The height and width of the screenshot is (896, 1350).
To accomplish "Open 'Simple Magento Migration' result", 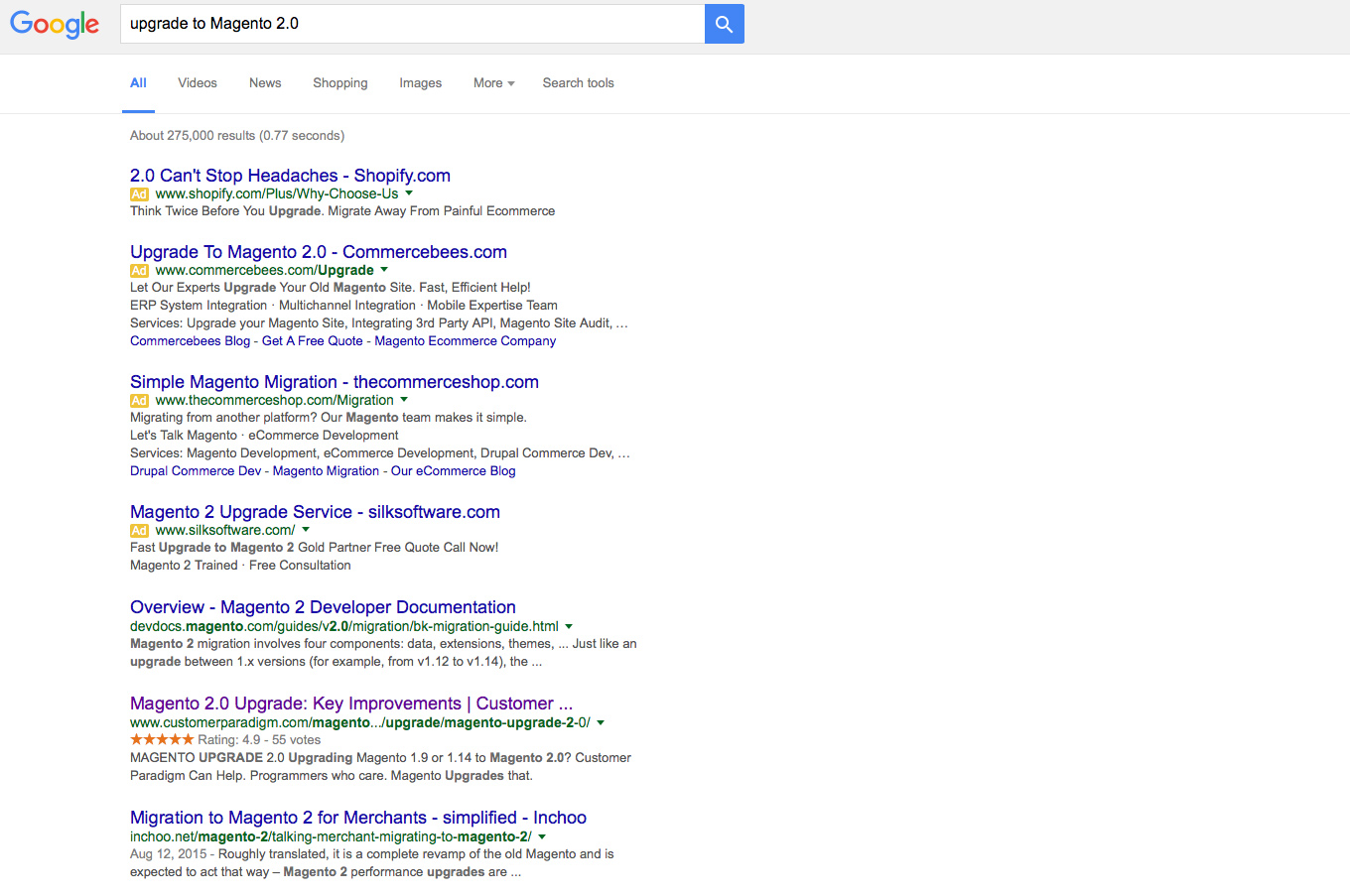I will [x=335, y=382].
